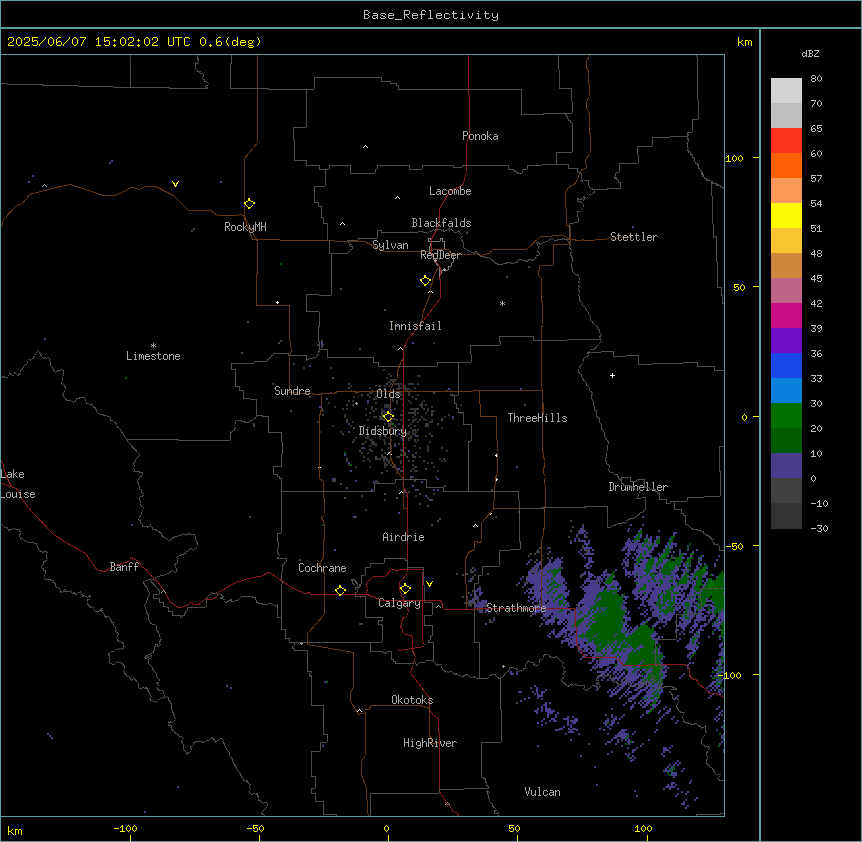The height and width of the screenshot is (842, 862).
Task: Click the dBZ legend heading
Action: (810, 53)
